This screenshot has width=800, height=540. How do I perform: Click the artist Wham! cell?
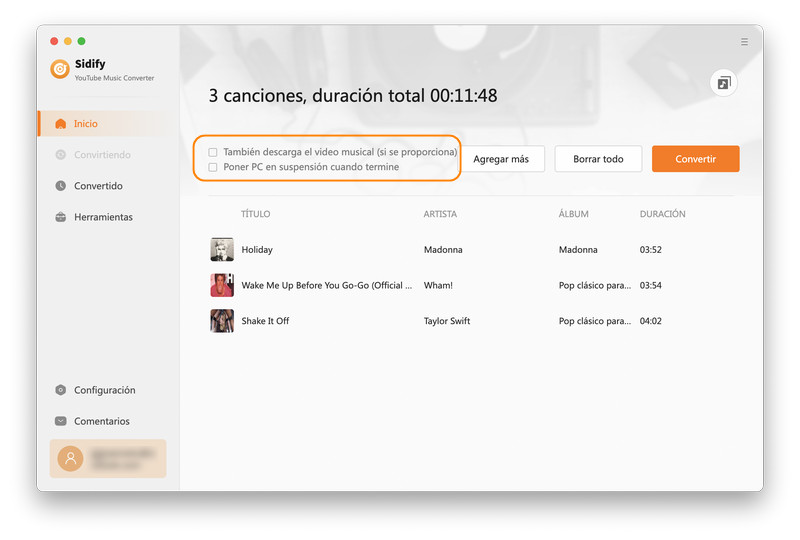tap(438, 285)
